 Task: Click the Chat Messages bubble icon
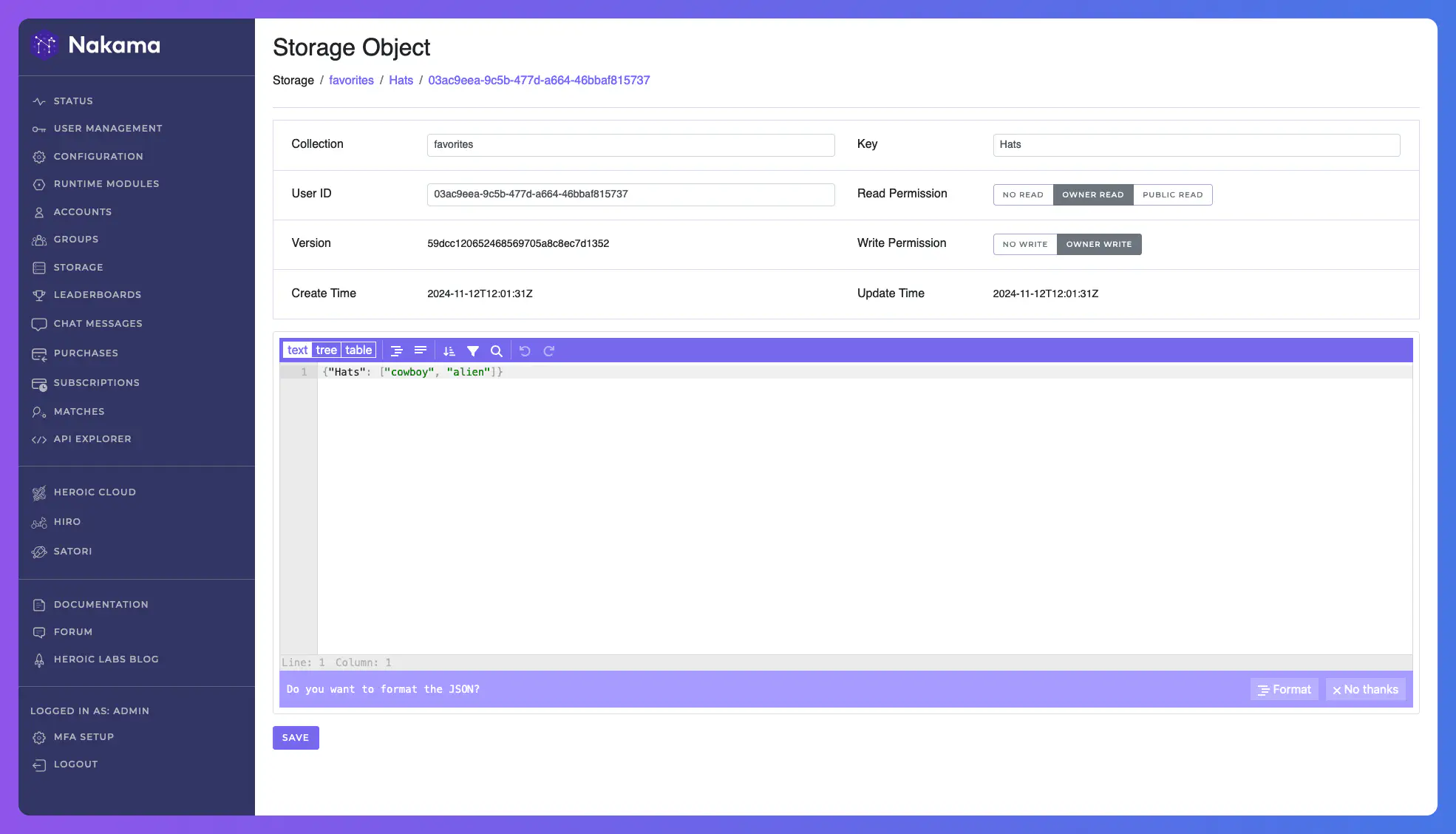coord(39,324)
